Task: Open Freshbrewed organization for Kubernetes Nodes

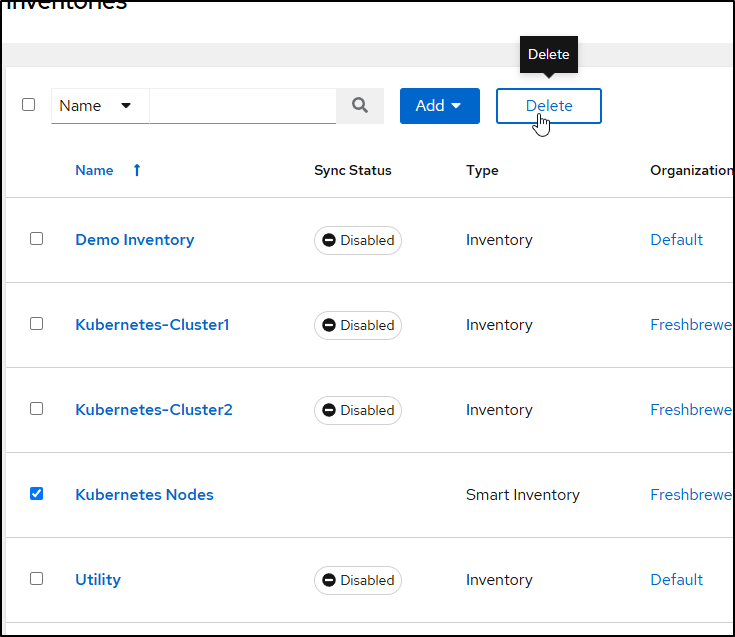Action: click(691, 495)
